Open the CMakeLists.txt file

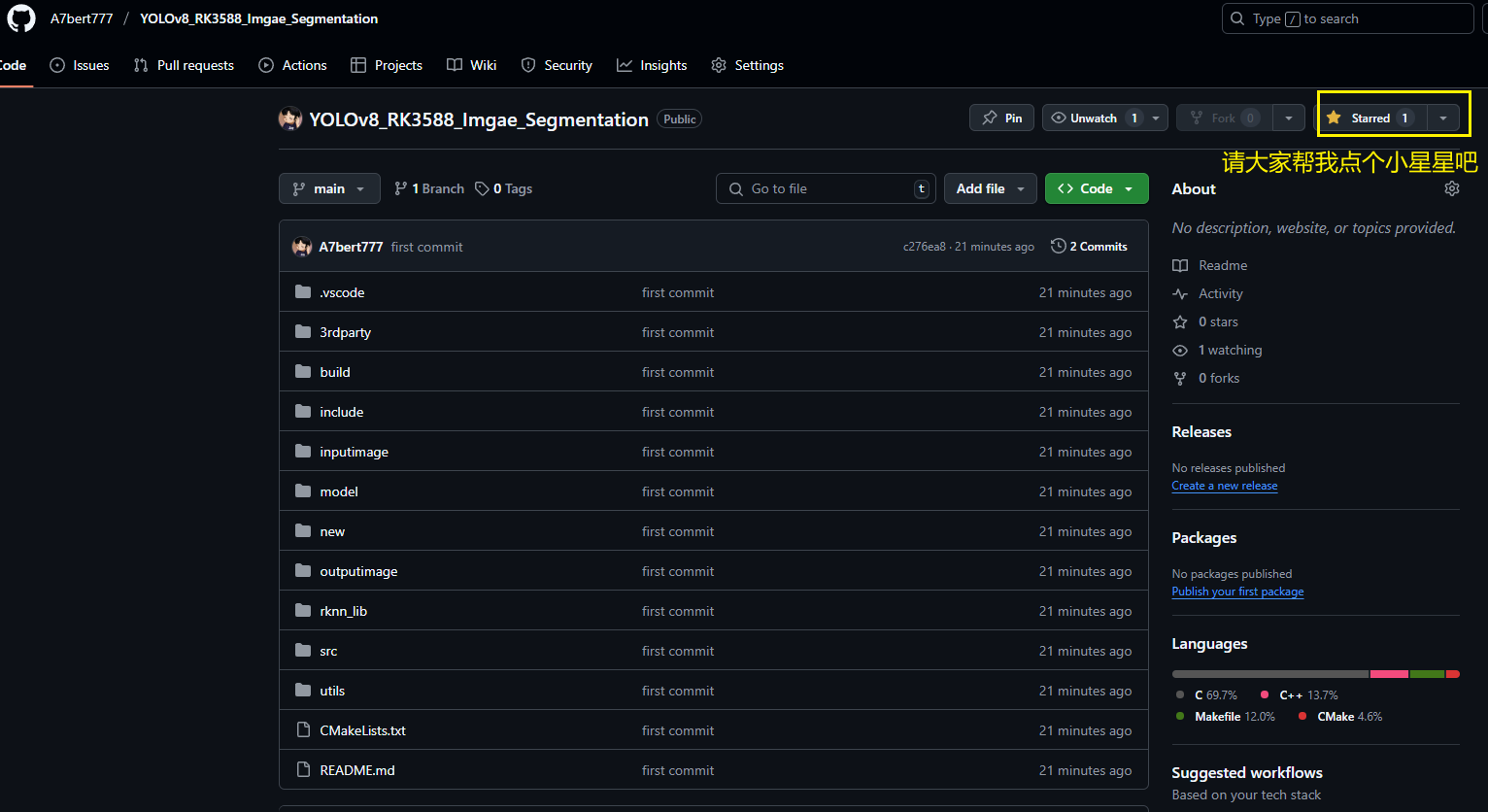click(362, 730)
